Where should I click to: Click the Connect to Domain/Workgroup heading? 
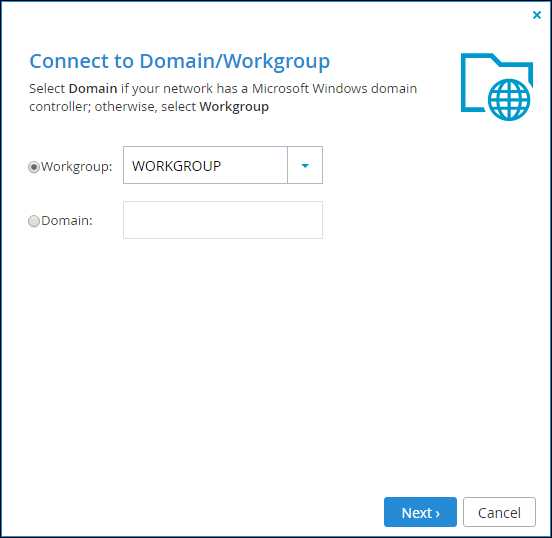[180, 61]
